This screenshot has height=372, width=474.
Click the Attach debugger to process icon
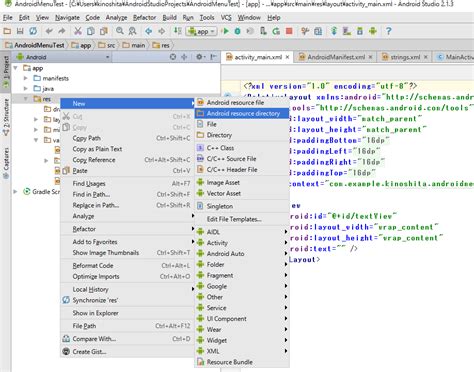point(263,31)
